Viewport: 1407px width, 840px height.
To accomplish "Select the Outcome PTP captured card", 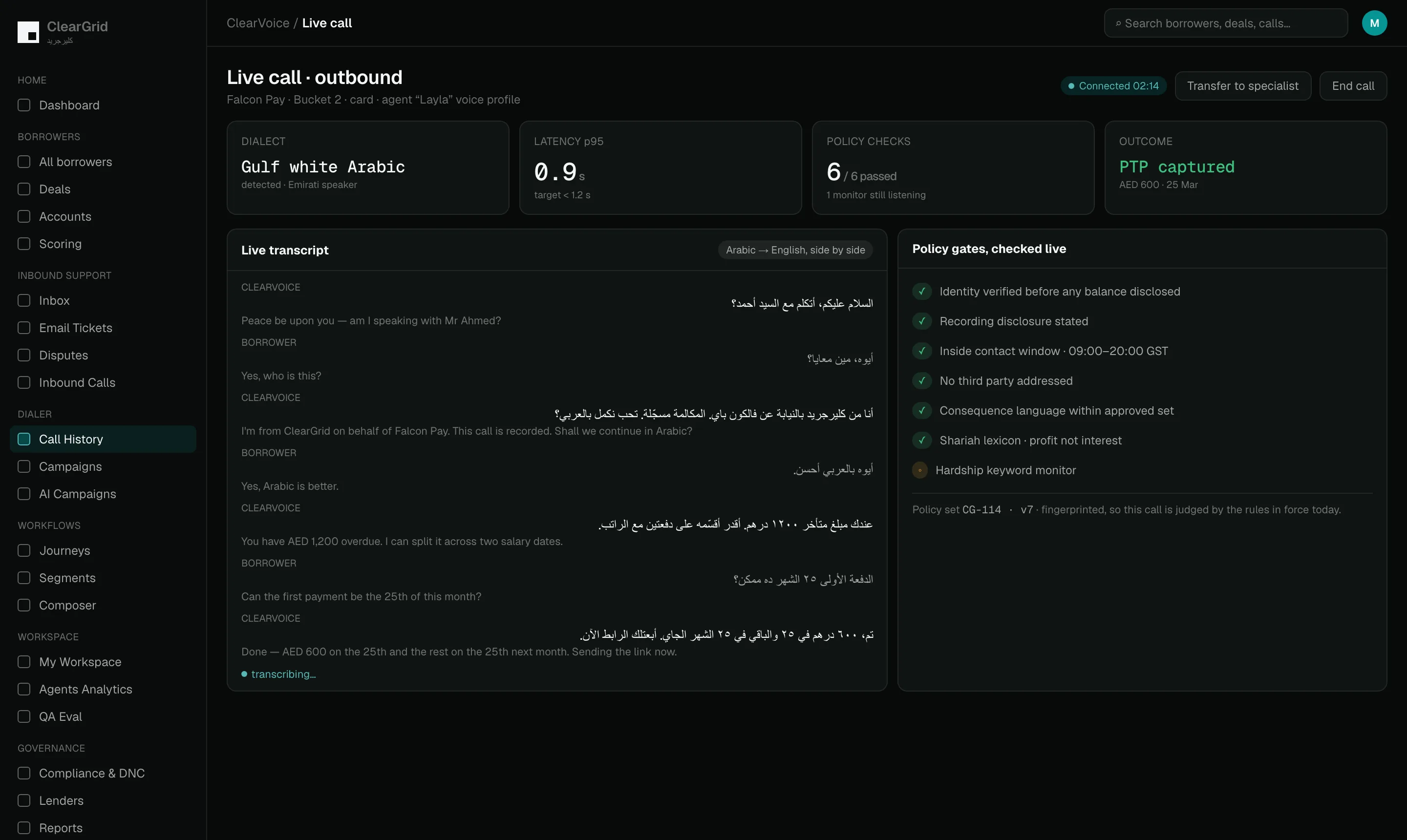I will tap(1246, 168).
